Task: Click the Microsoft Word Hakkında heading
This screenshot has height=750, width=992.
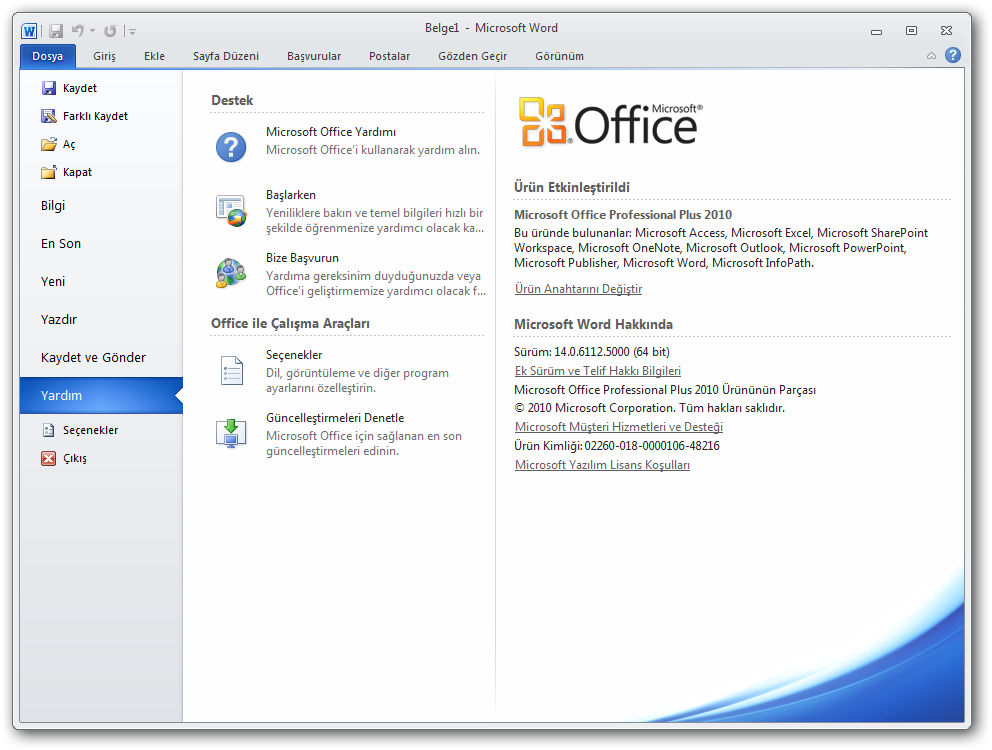Action: pyautogui.click(x=593, y=324)
